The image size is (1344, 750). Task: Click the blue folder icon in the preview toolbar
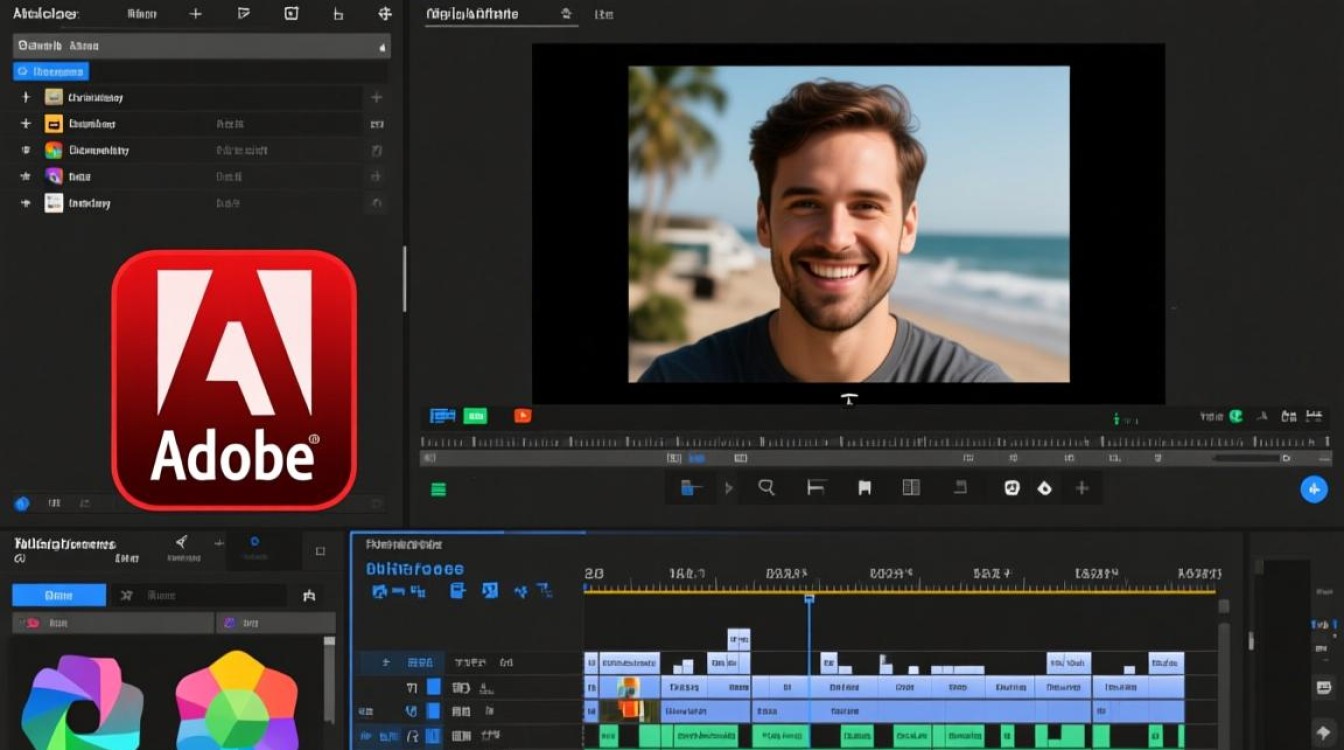click(x=691, y=488)
